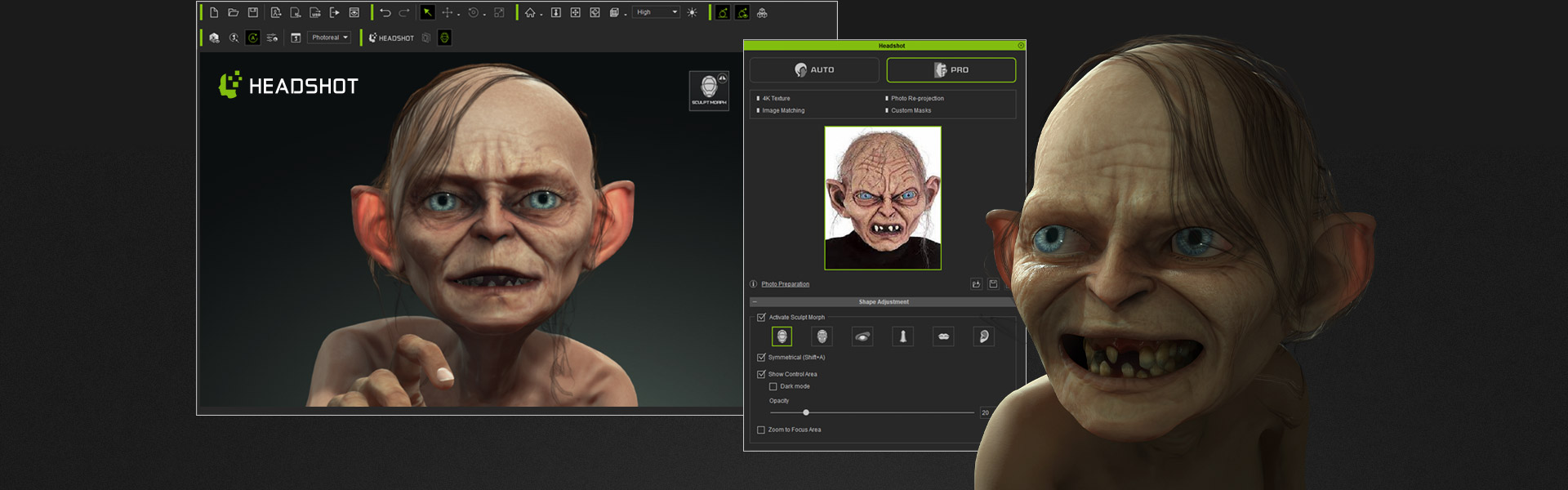
Task: Click the Opacity slider handle
Action: pos(806,412)
